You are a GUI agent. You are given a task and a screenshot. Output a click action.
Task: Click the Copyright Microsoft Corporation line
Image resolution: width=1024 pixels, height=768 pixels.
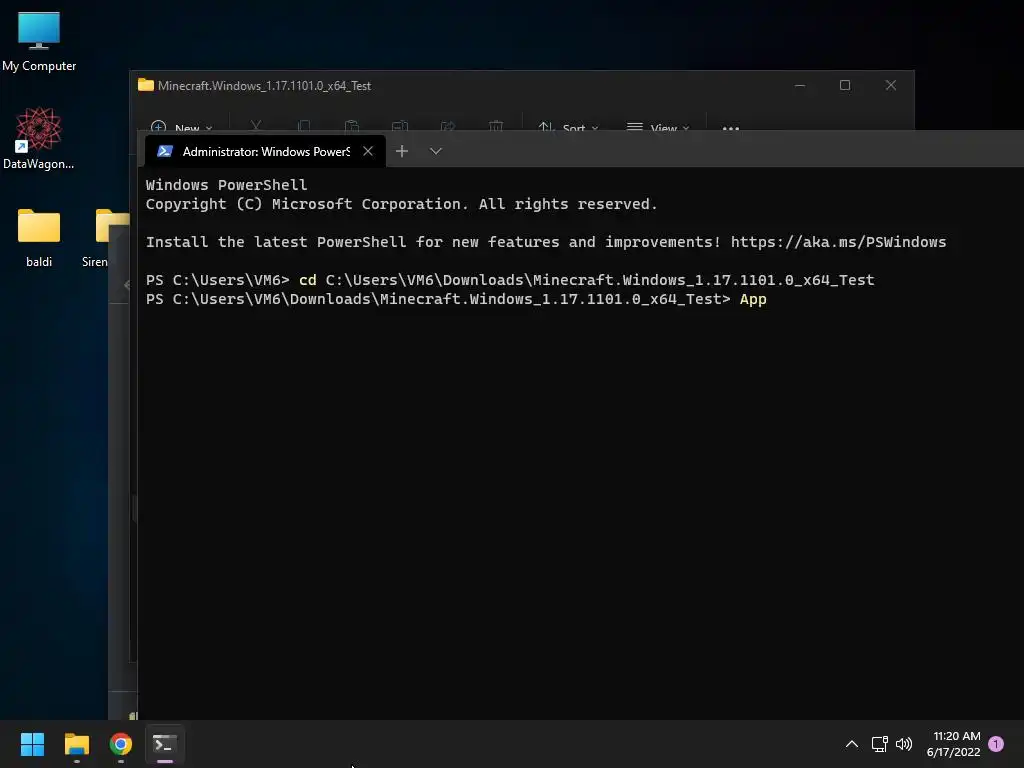[401, 204]
